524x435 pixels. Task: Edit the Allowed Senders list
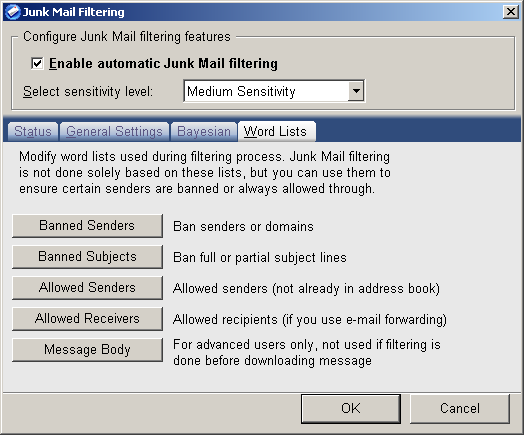pyautogui.click(x=88, y=288)
